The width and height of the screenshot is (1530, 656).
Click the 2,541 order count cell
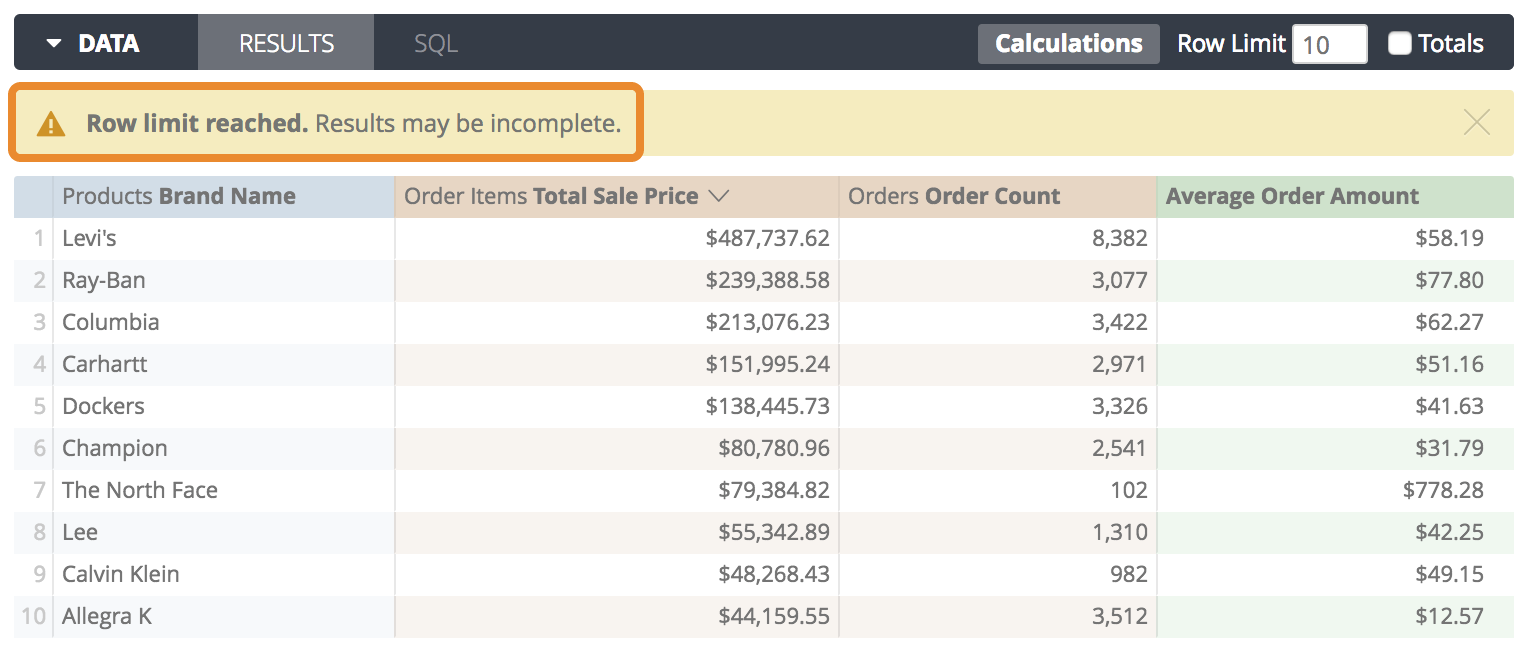tap(997, 448)
